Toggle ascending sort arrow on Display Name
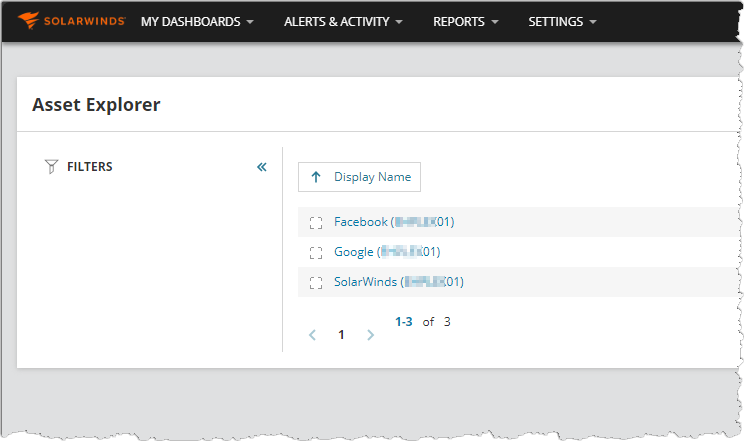 (x=315, y=177)
